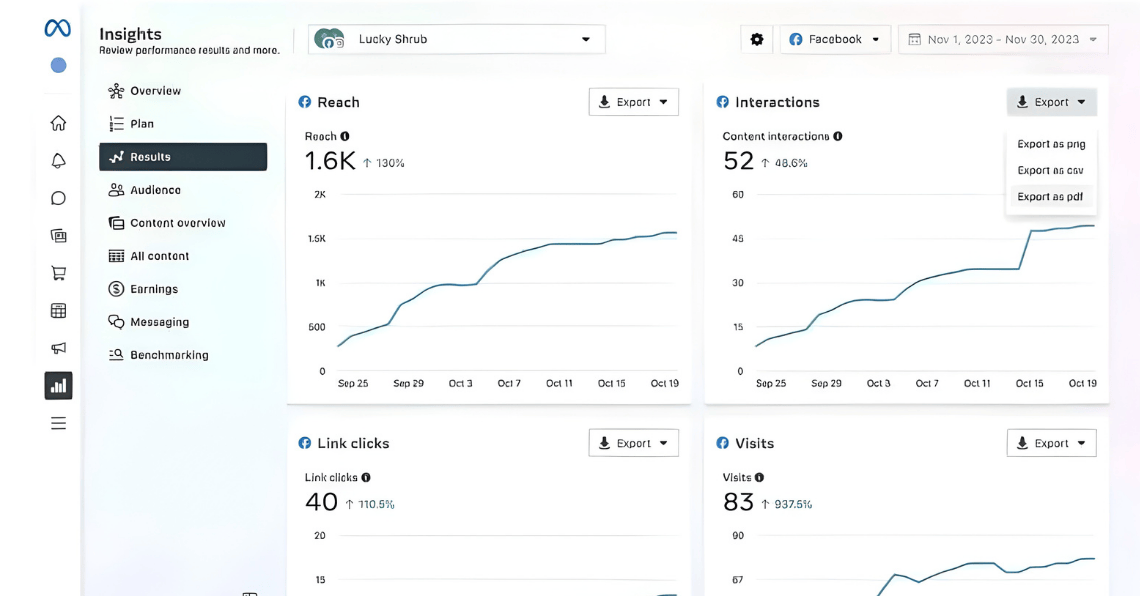Viewport: 1140px width, 596px height.
Task: Choose Export as pdf option
Action: click(1050, 197)
